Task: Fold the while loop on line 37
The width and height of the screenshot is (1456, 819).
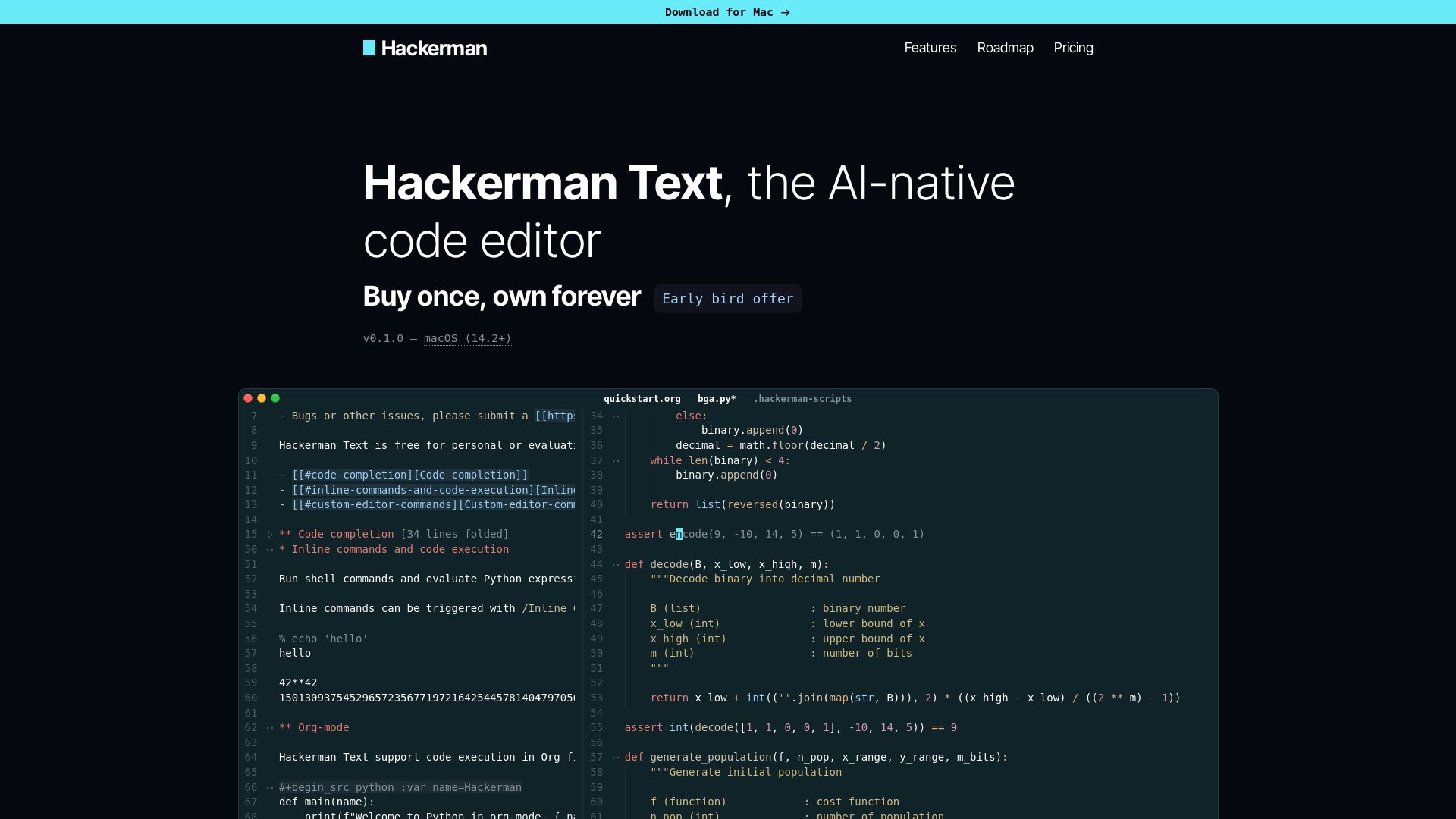Action: click(614, 460)
